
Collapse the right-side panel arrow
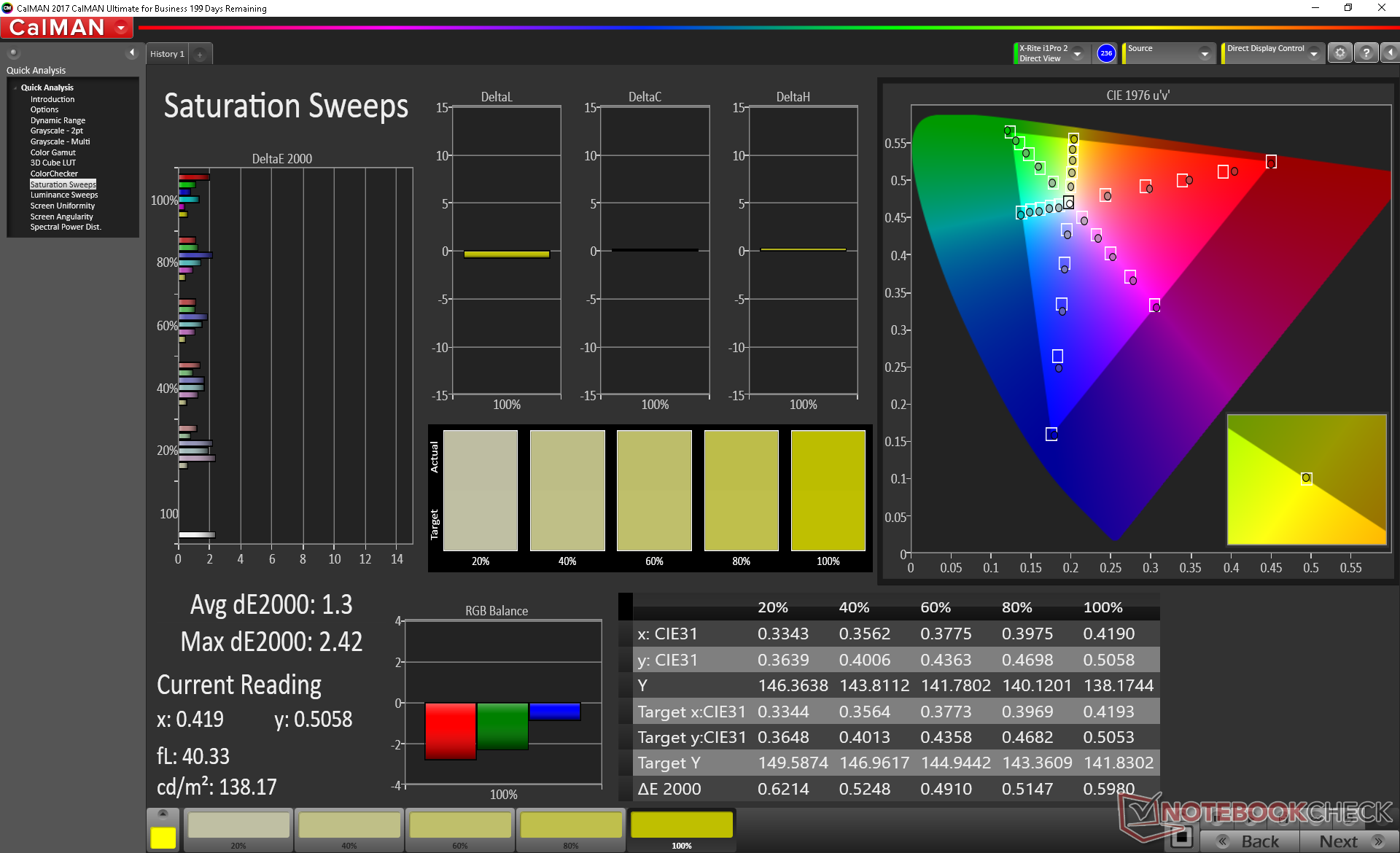[1390, 53]
